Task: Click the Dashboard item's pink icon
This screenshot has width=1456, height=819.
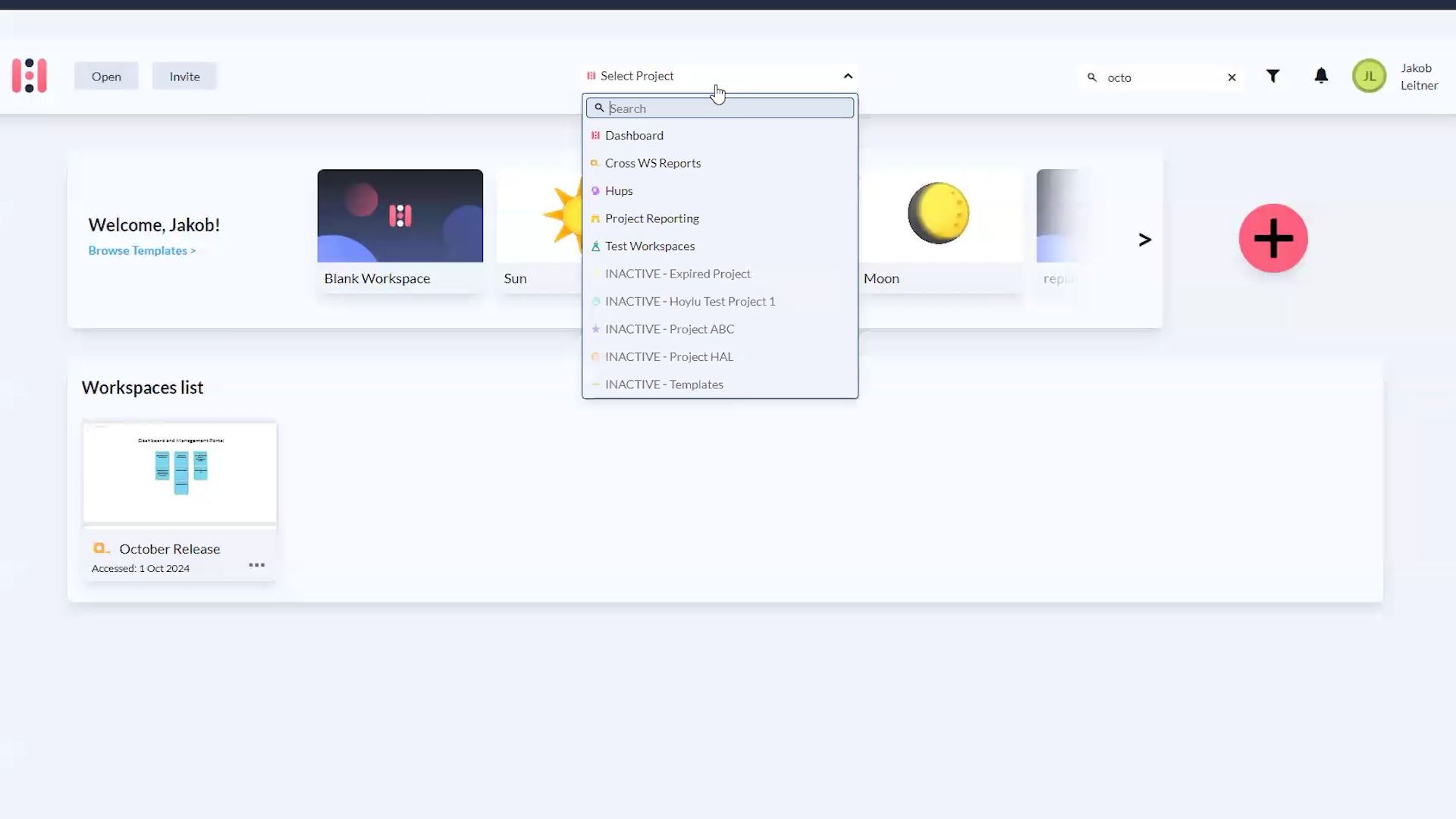Action: (x=595, y=136)
